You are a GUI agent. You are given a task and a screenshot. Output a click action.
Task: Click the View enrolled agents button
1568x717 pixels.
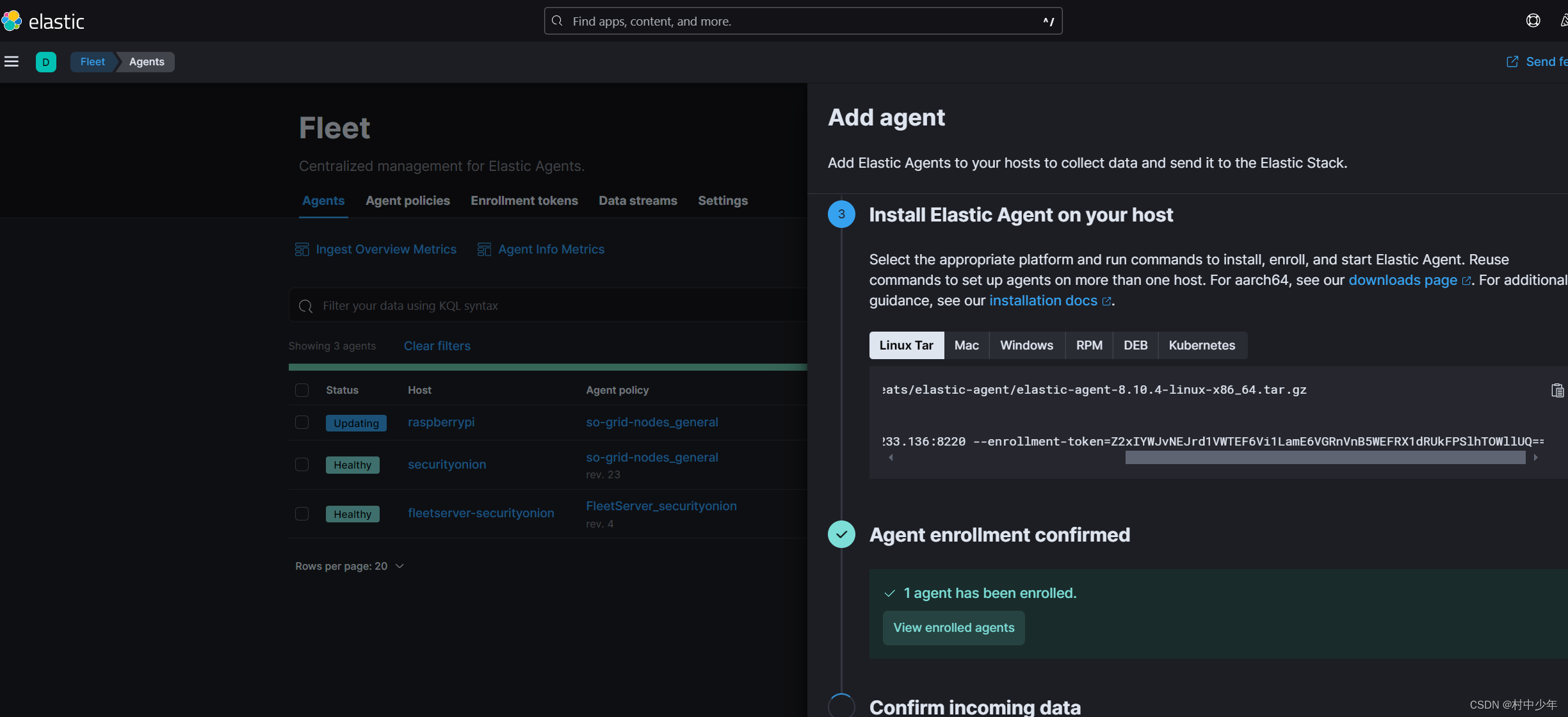953,627
